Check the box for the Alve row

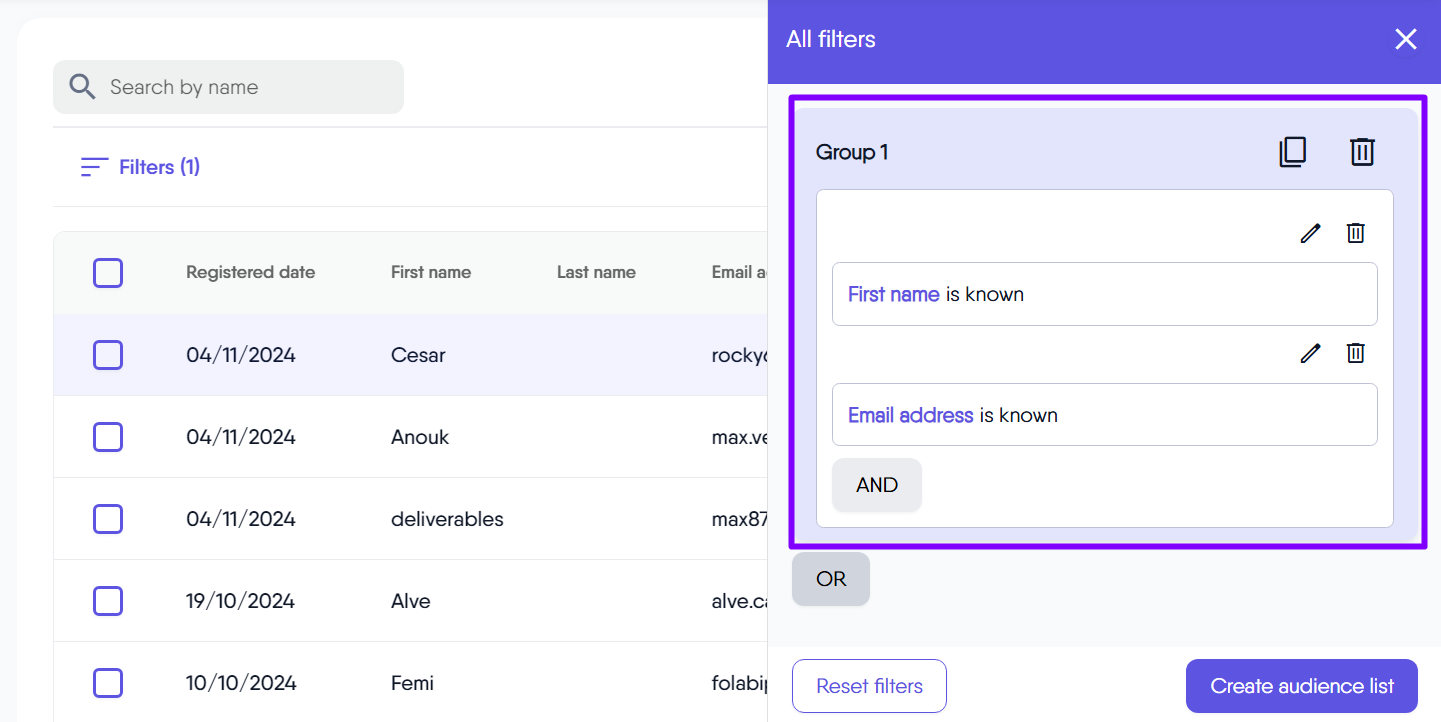pos(108,601)
